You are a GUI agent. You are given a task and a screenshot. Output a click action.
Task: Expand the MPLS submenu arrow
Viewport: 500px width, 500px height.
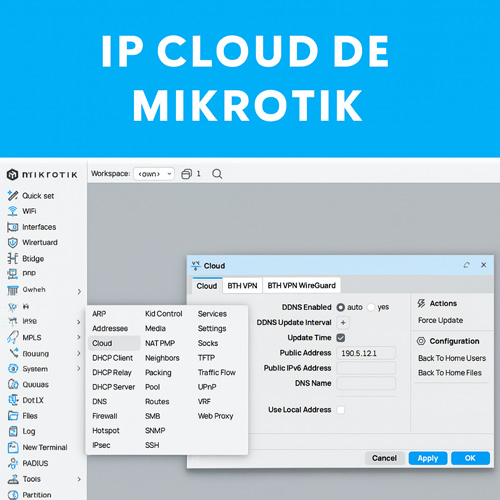(79, 337)
